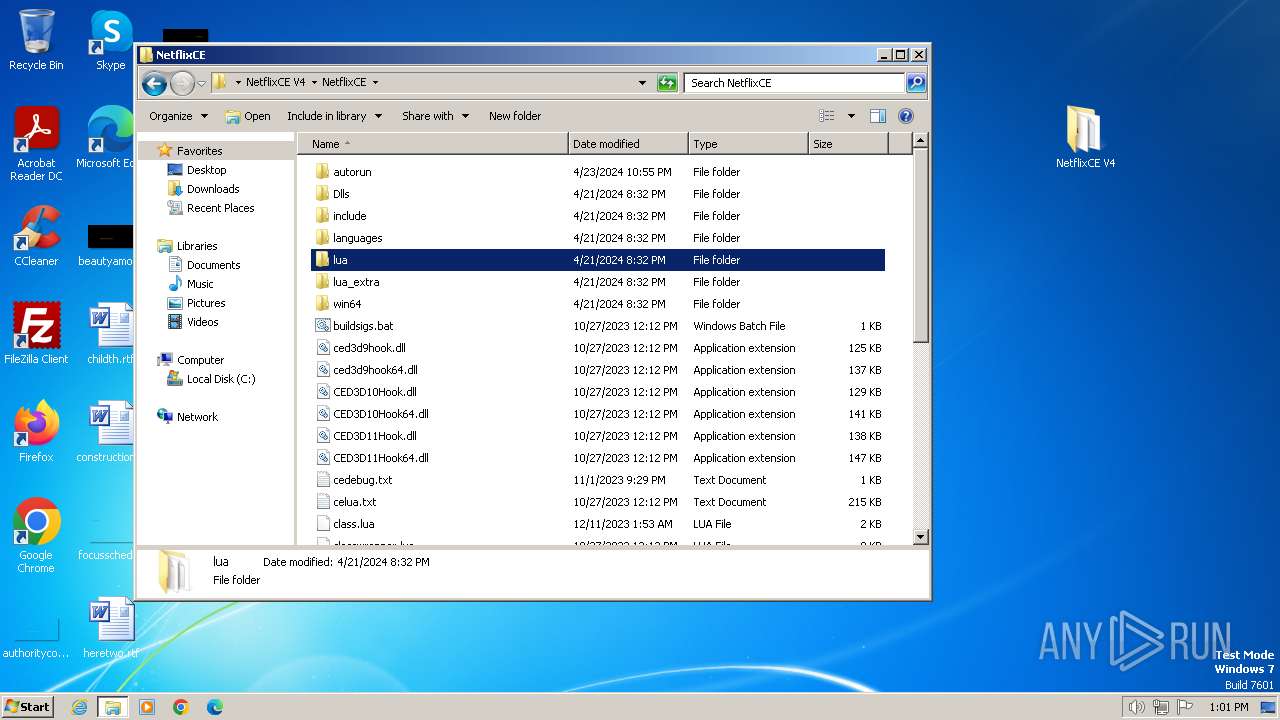The image size is (1280, 720).
Task: Click file list scrollbar down arrow
Action: point(921,537)
